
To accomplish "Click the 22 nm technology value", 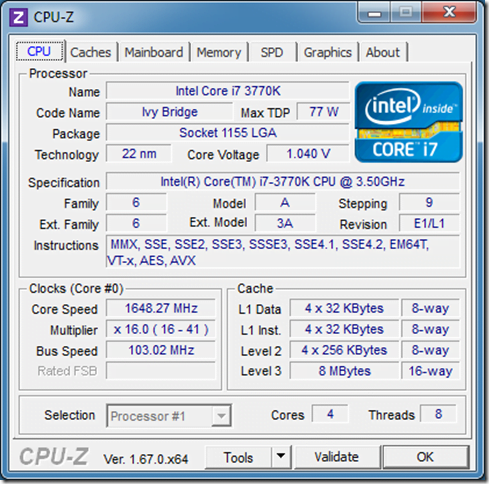I will tap(139, 154).
